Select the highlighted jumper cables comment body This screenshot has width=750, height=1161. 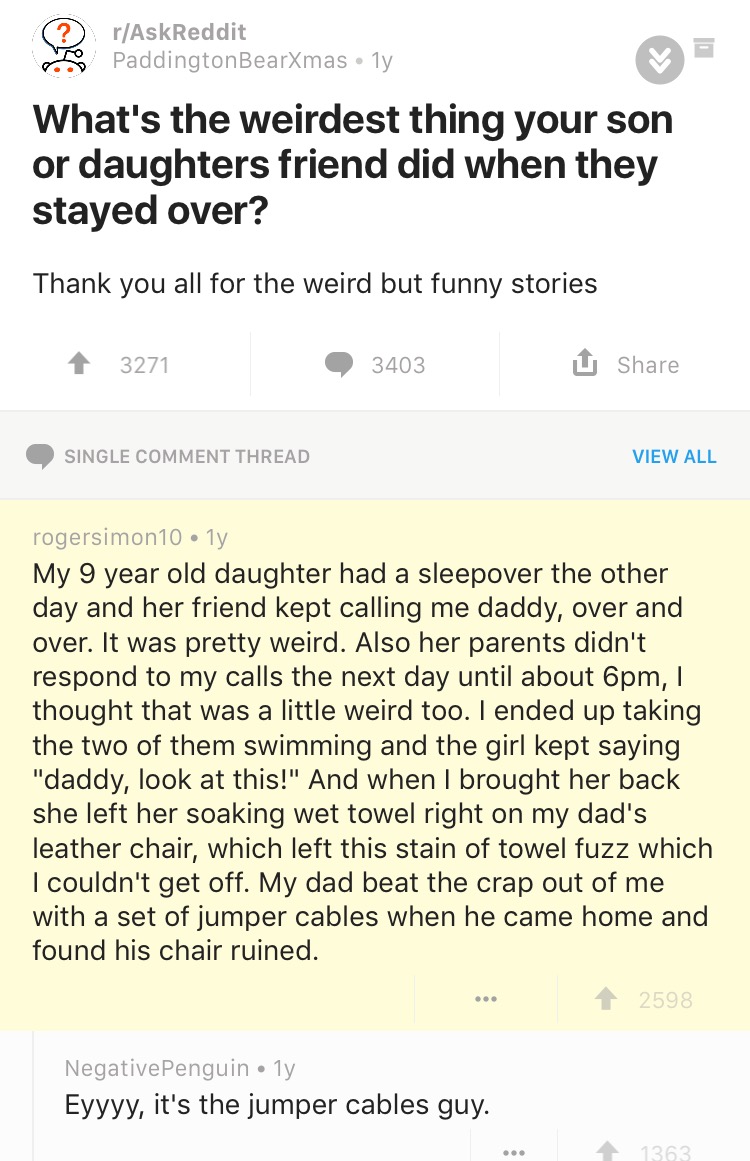click(372, 762)
